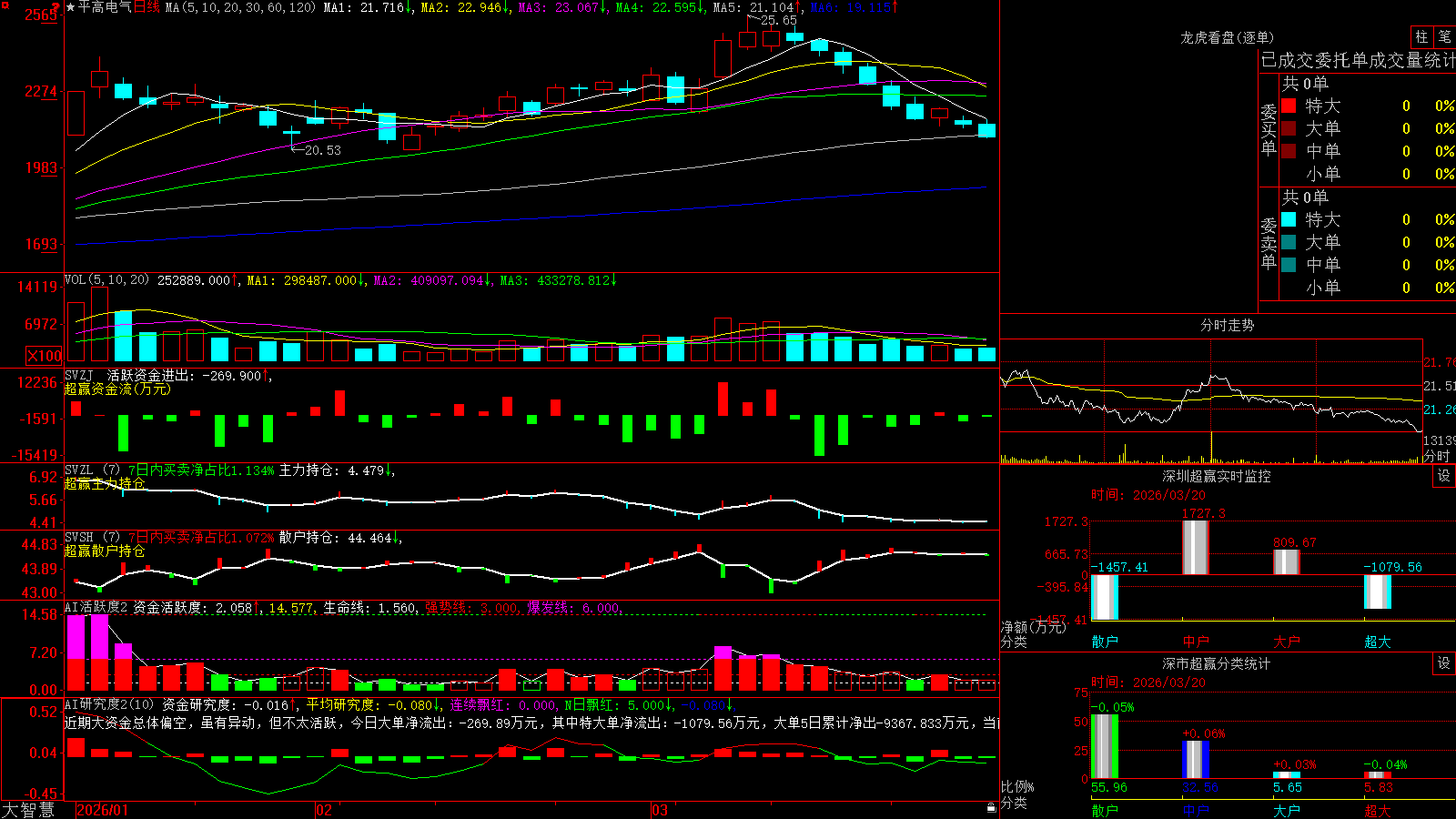The image size is (1456, 819).
Task: Click the dark red 大单 buy-order swatch
Action: pos(1289,128)
